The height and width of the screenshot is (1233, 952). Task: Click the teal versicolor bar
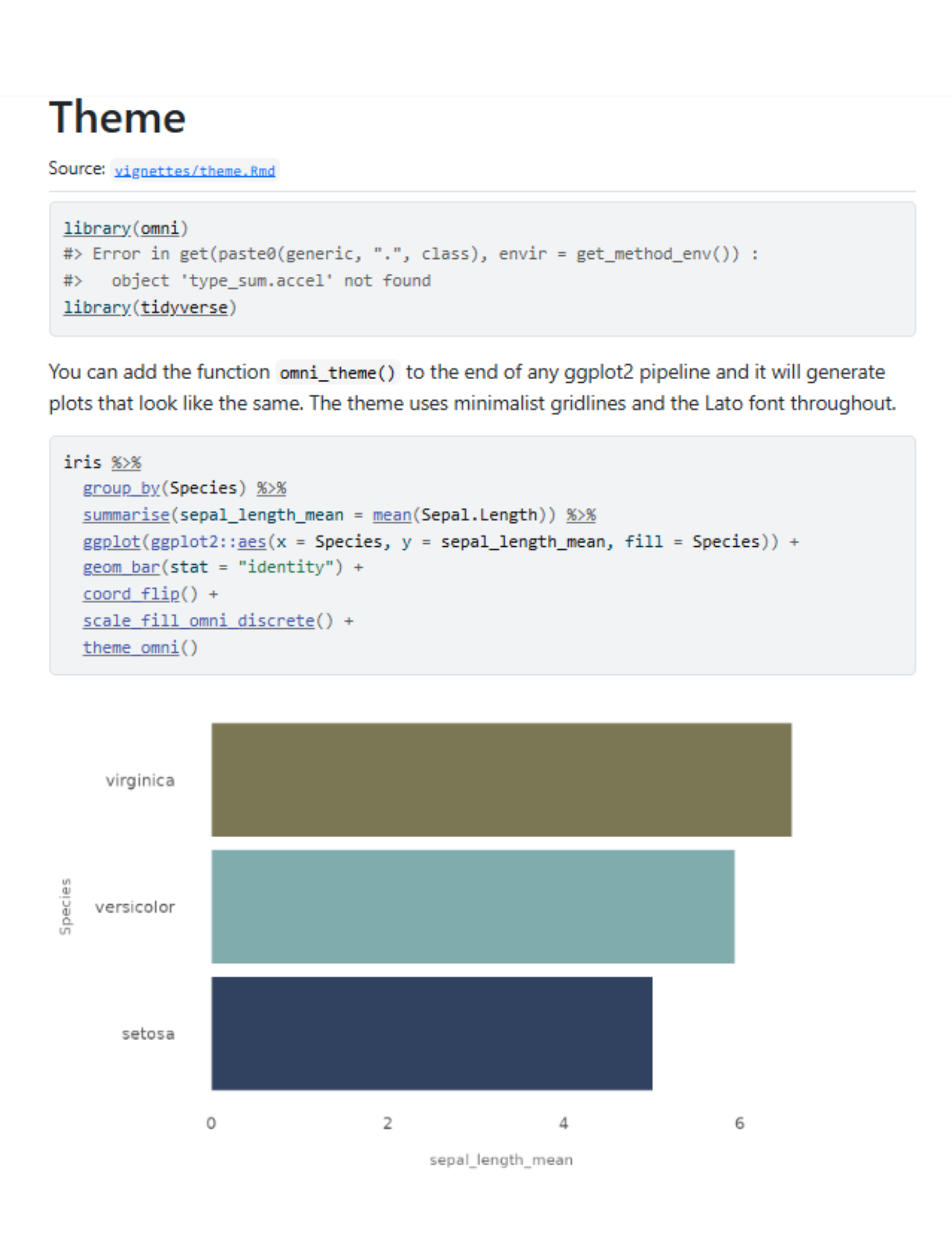pos(473,906)
